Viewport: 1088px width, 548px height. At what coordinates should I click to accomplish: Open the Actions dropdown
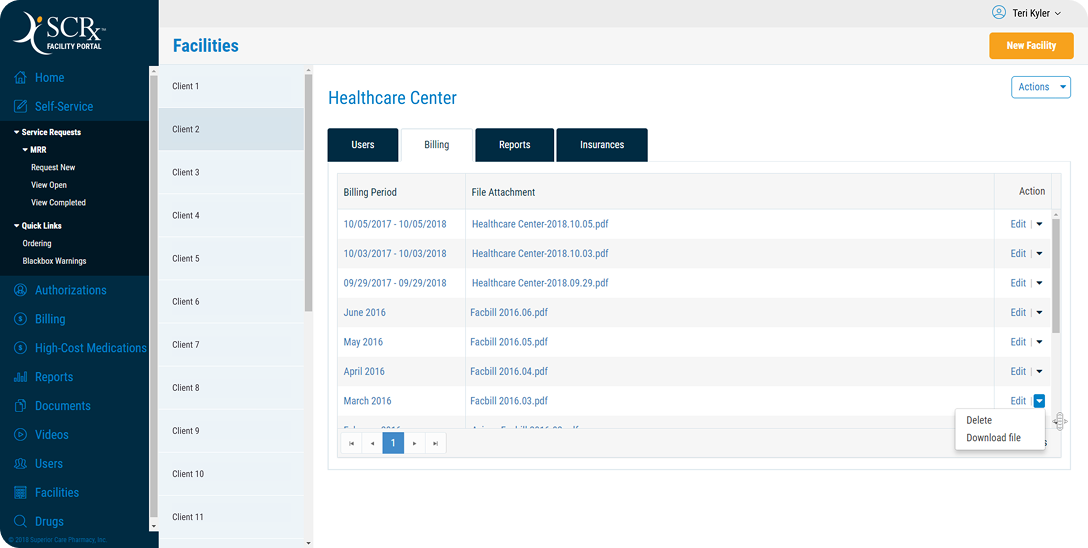[x=1041, y=87]
